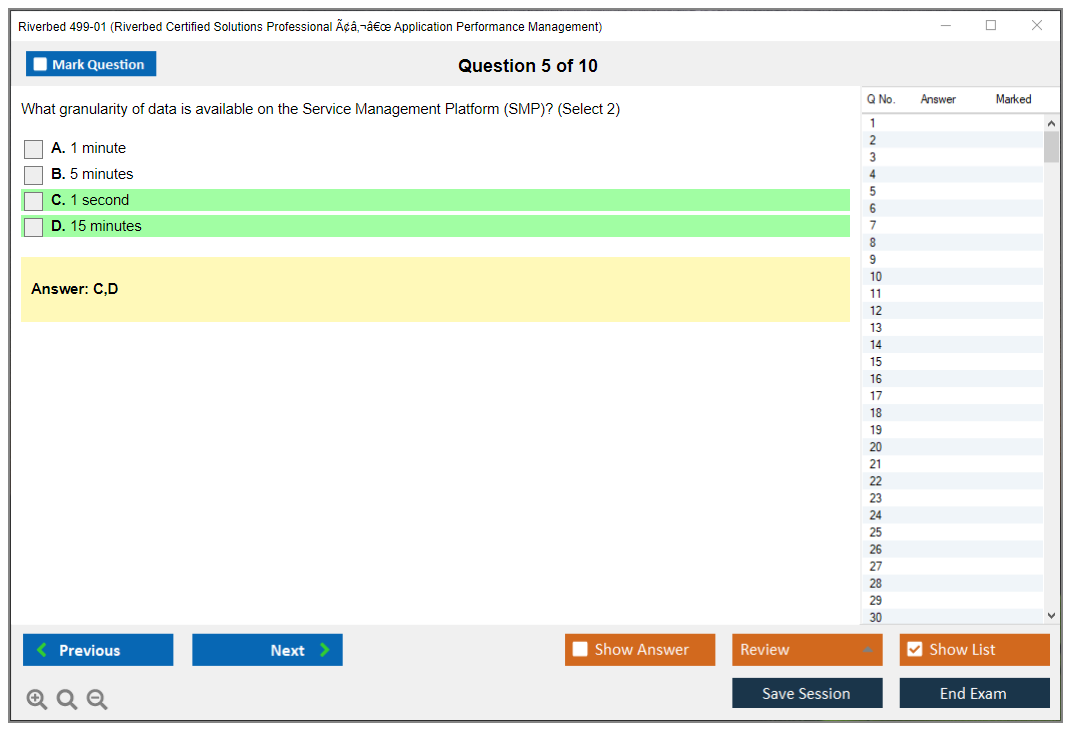The width and height of the screenshot is (1075, 735).
Task: Click the Answer column header
Action: (938, 99)
